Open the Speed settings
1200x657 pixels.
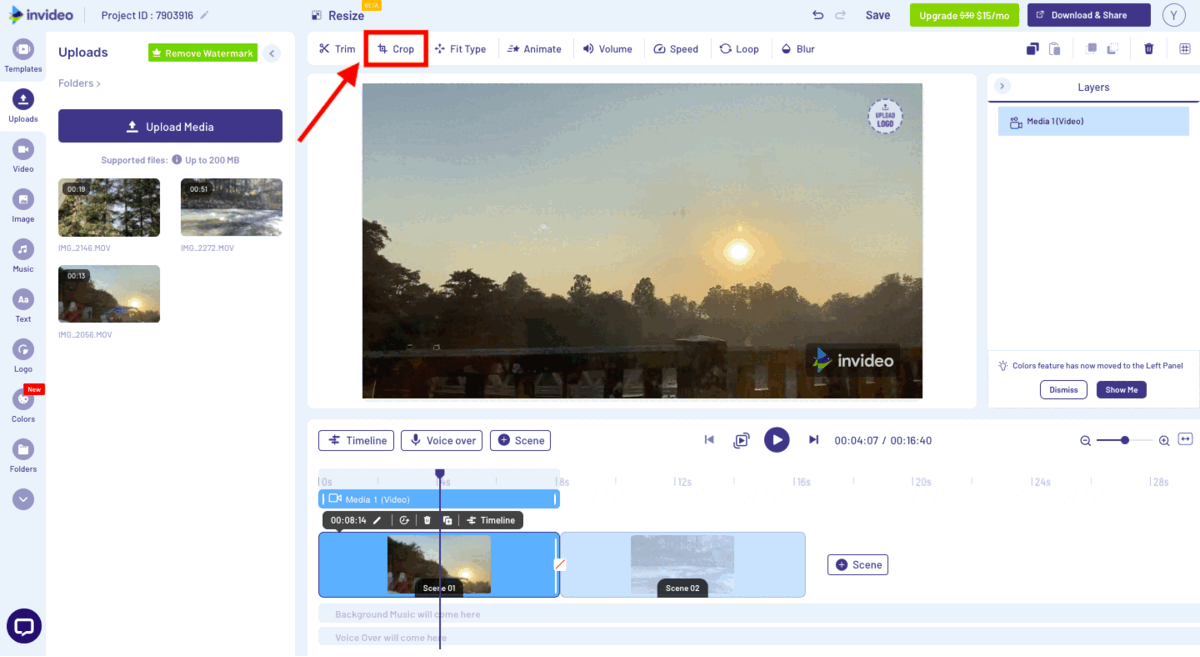pyautogui.click(x=676, y=48)
